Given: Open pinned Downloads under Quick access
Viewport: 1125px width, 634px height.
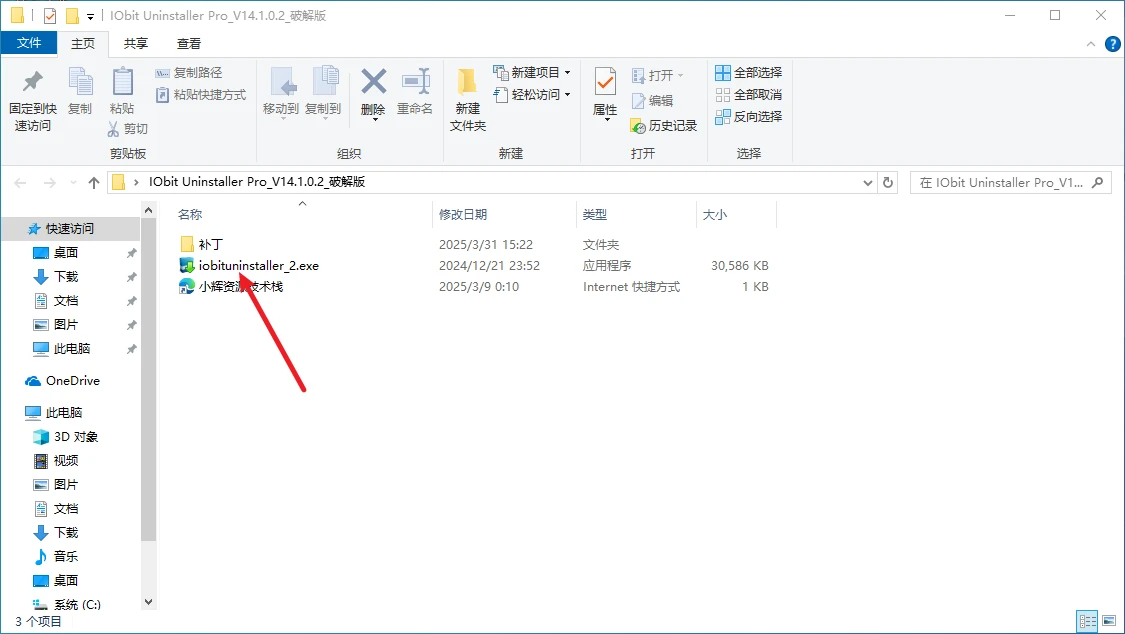Looking at the screenshot, I should (x=66, y=277).
